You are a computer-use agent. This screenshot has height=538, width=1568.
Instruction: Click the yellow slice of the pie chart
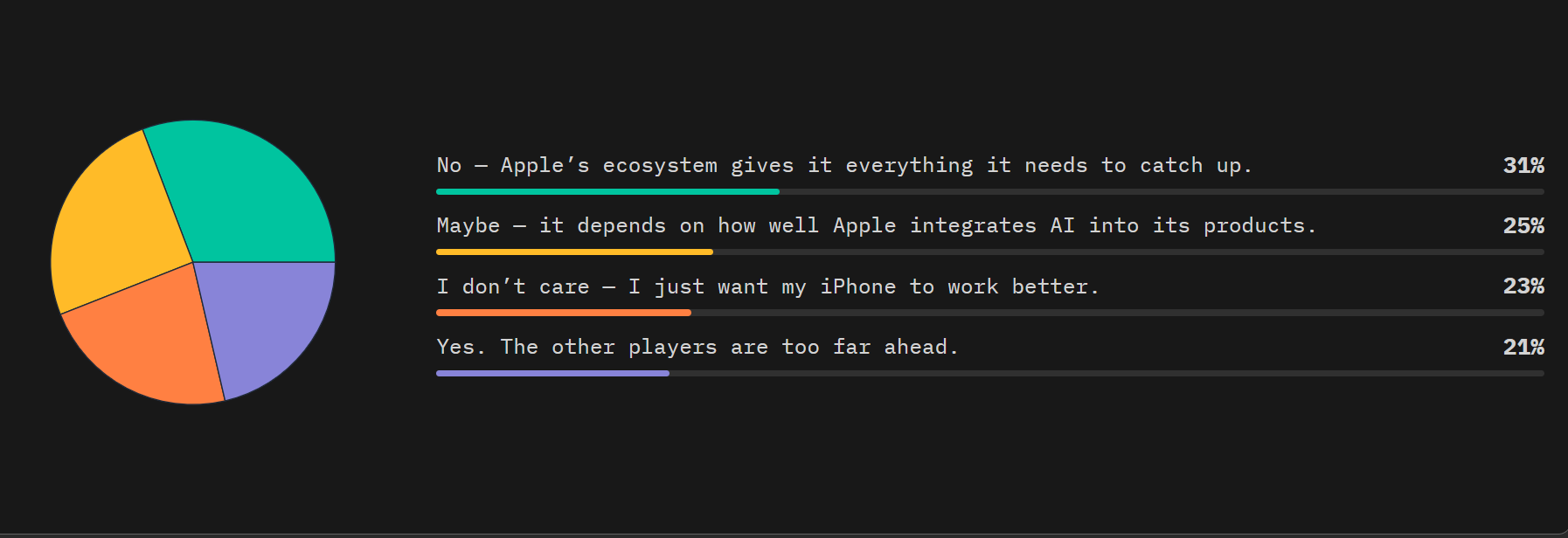tap(118, 227)
